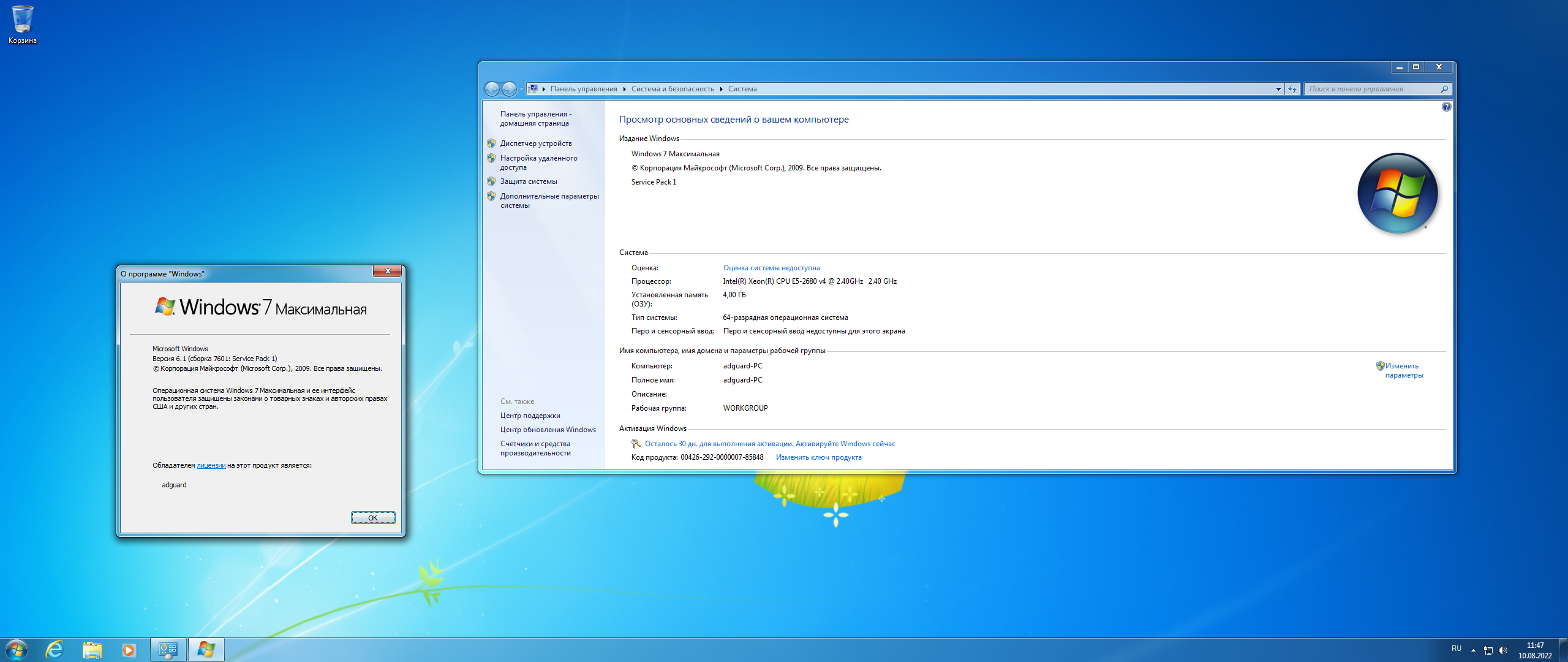Click the computer icon in the address bar
This screenshot has width=1568, height=662.
[533, 89]
